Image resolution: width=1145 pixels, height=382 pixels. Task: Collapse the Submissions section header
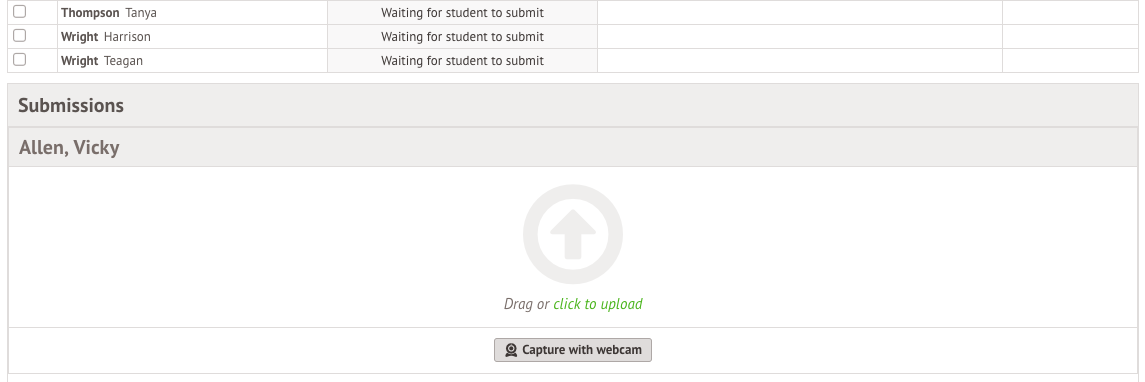[x=572, y=105]
